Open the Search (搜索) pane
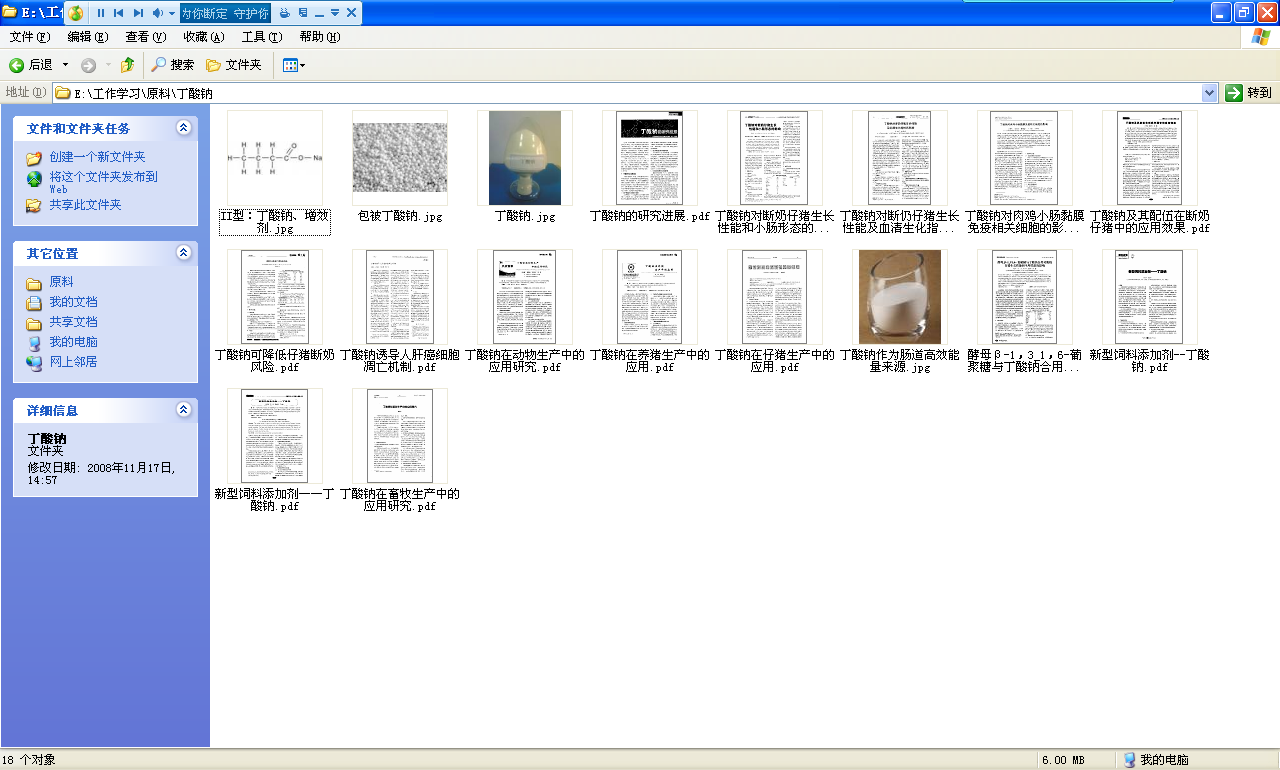 pos(172,65)
